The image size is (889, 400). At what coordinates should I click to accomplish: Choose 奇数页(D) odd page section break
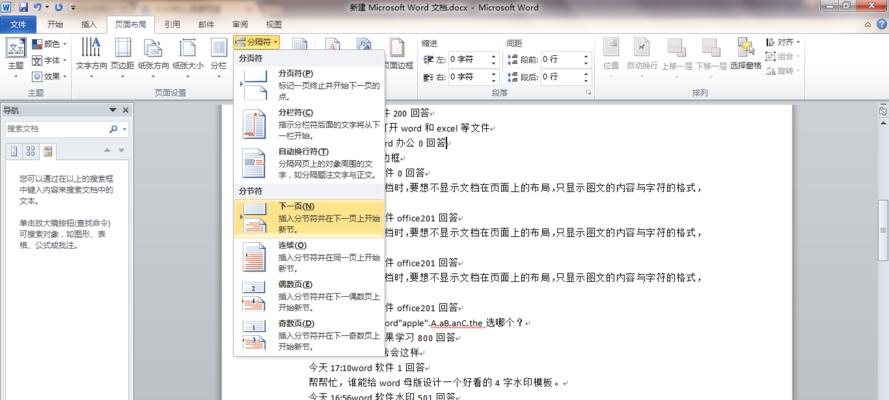pyautogui.click(x=310, y=335)
